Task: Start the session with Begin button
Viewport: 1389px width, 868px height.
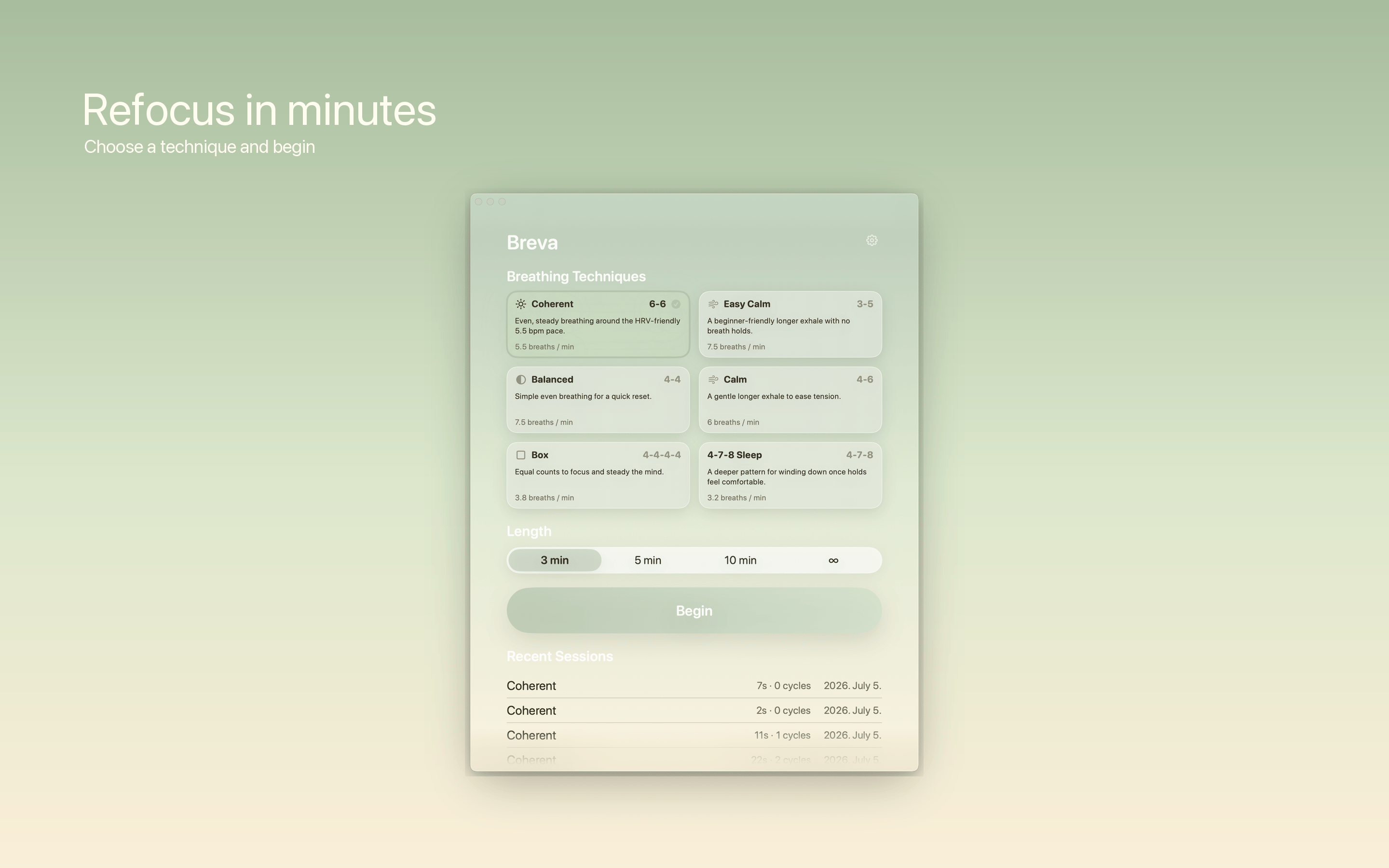Action: tap(694, 611)
